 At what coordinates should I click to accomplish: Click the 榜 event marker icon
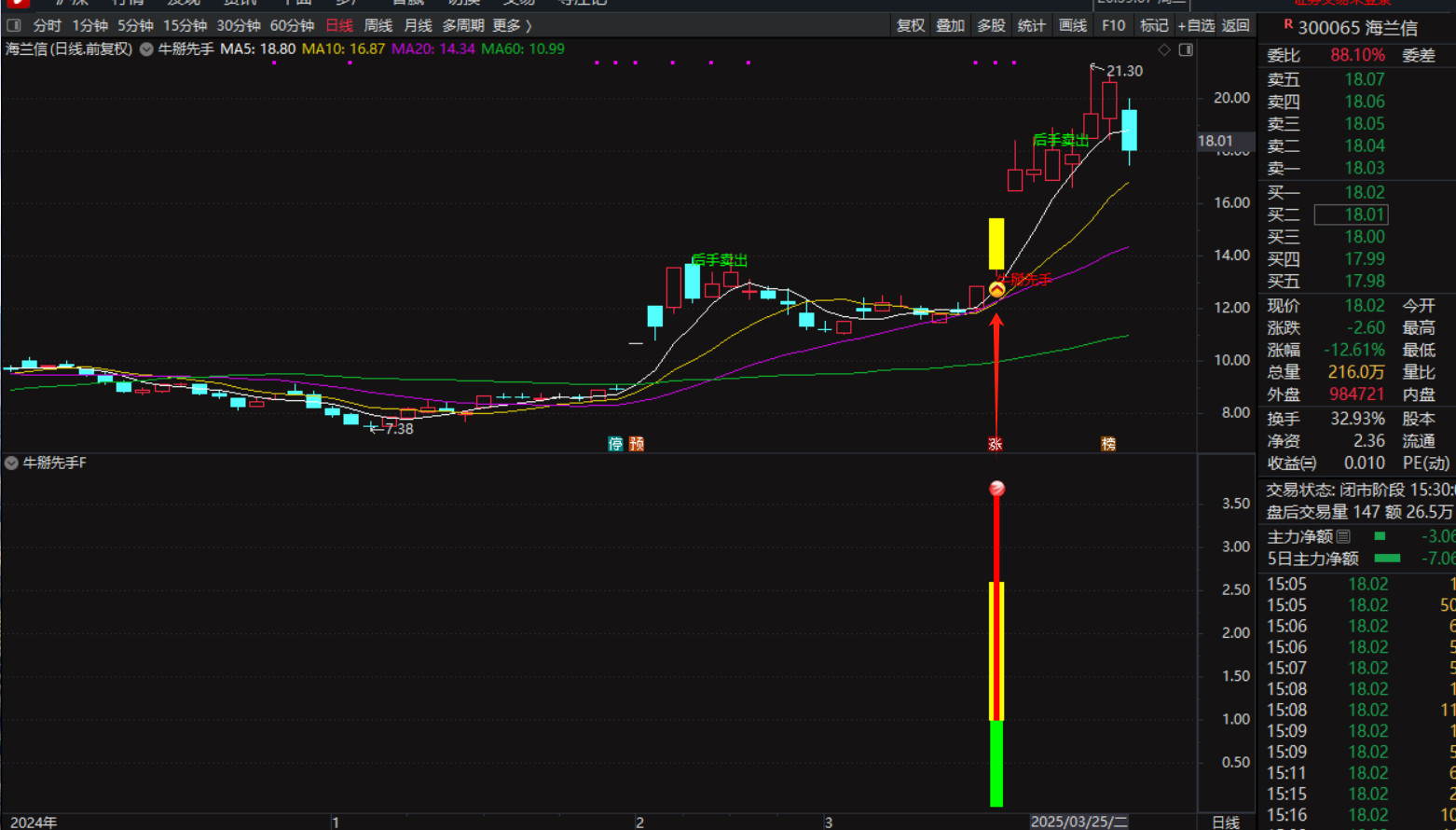(x=1108, y=444)
